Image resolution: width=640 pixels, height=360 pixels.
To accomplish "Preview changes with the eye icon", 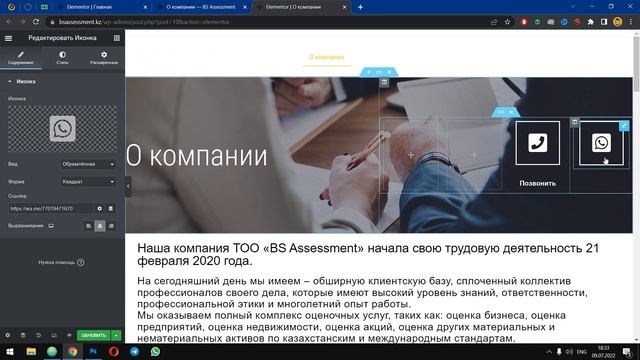I will coord(69,335).
